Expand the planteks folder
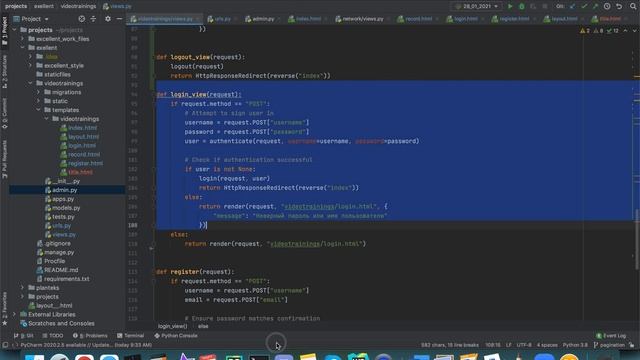Viewport: 640px width, 360px height. (x=22, y=288)
